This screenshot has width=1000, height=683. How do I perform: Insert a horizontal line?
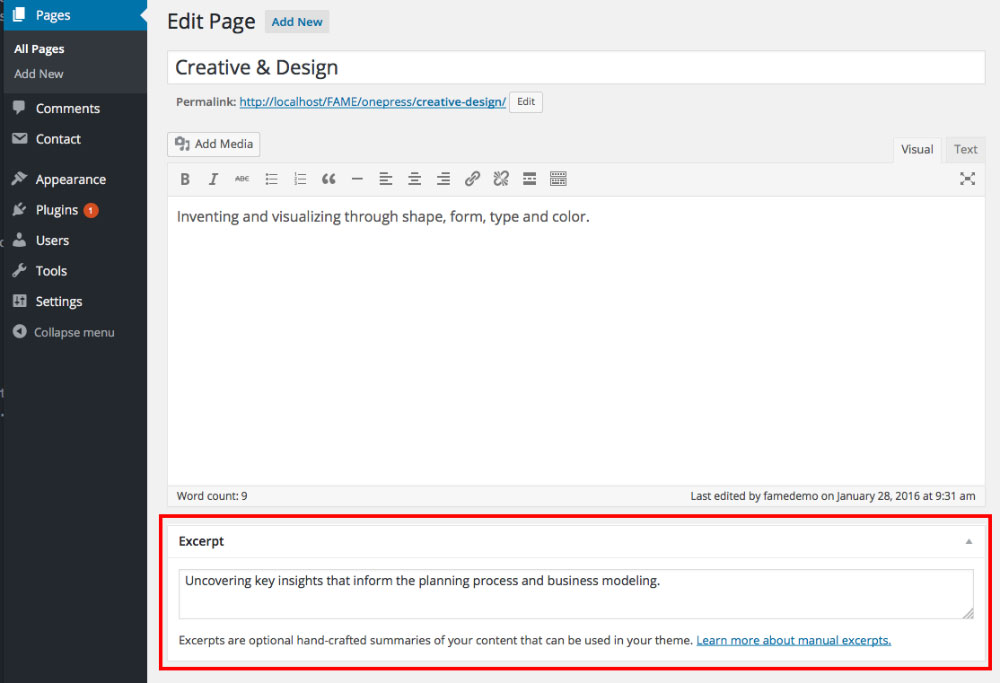coord(357,179)
